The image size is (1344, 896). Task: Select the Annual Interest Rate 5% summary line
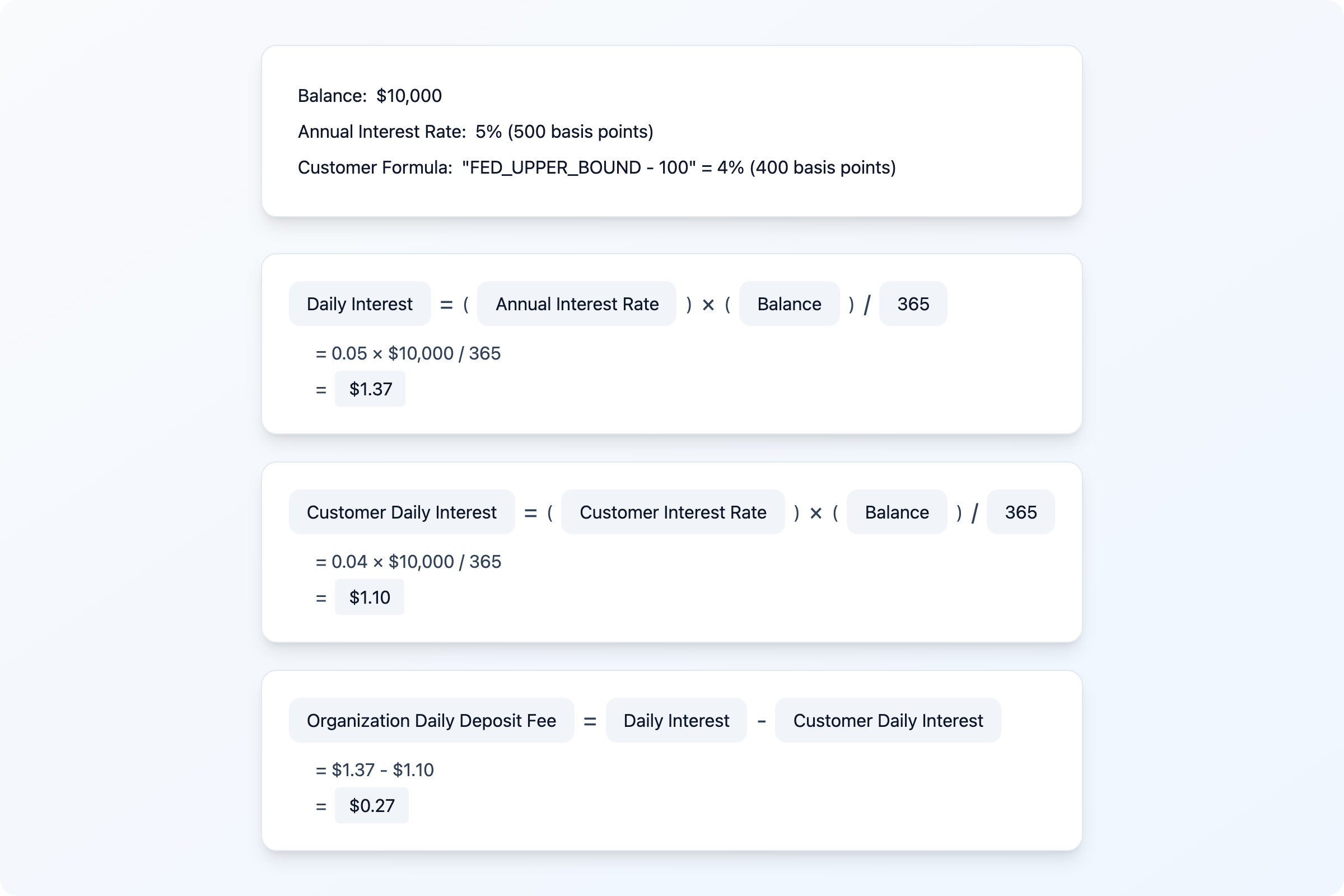point(475,132)
